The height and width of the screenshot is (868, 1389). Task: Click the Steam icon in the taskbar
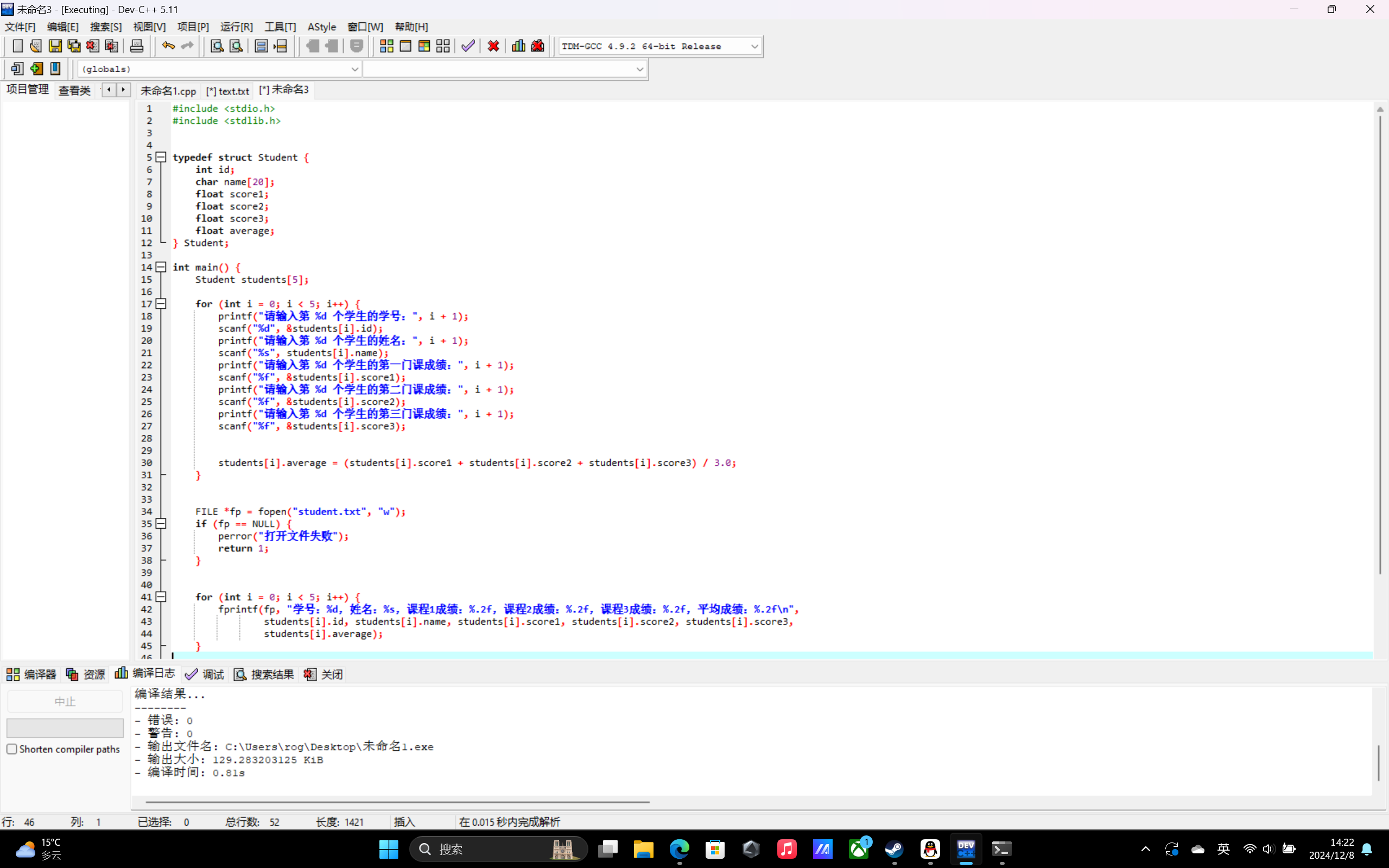[894, 848]
